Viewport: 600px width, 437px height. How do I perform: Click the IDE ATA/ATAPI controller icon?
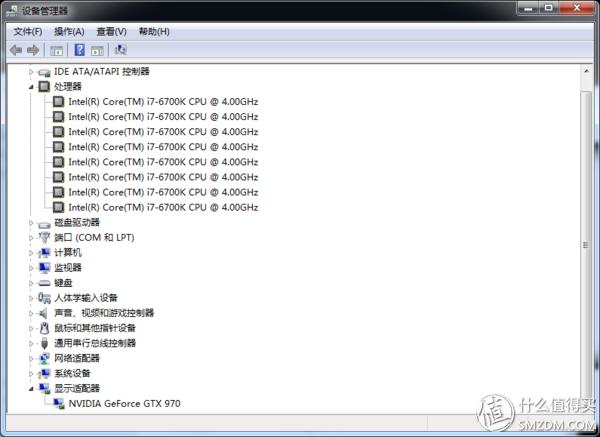pyautogui.click(x=44, y=72)
